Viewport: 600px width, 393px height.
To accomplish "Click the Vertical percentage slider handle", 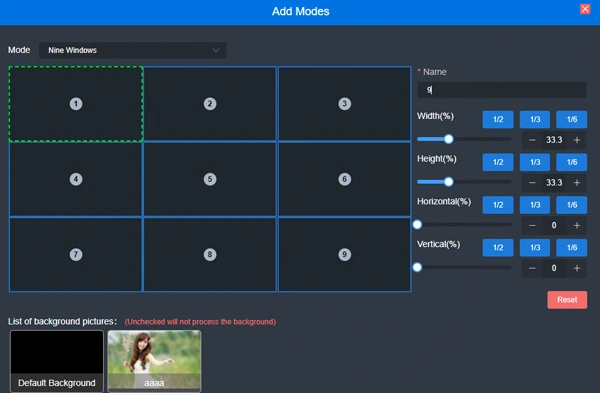I will pos(417,267).
